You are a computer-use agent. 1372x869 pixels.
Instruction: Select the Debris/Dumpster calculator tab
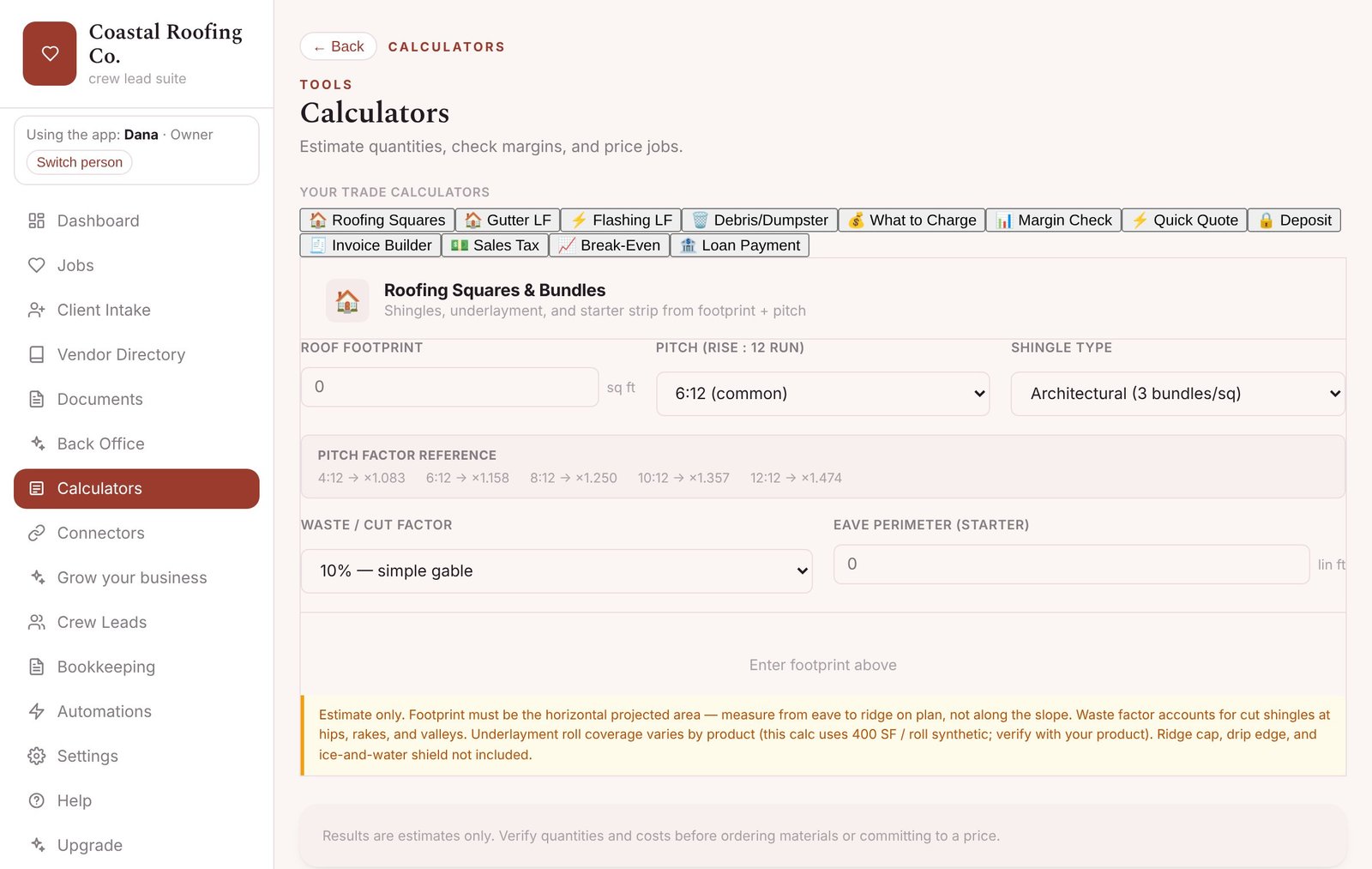pyautogui.click(x=760, y=220)
